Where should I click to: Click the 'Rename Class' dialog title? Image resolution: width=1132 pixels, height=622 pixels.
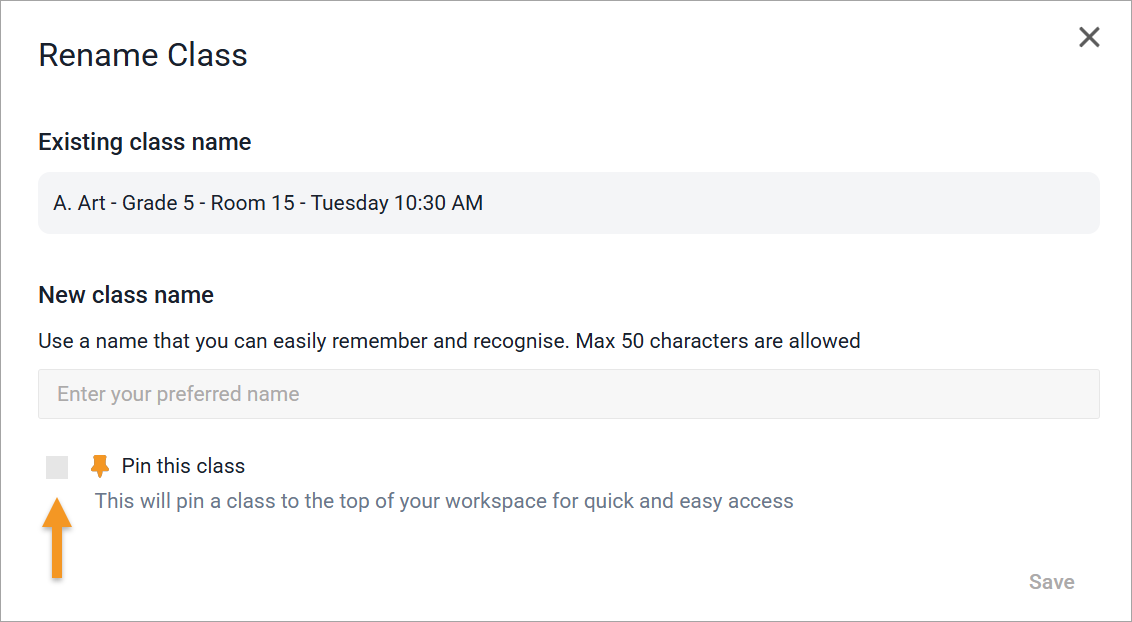[143, 55]
